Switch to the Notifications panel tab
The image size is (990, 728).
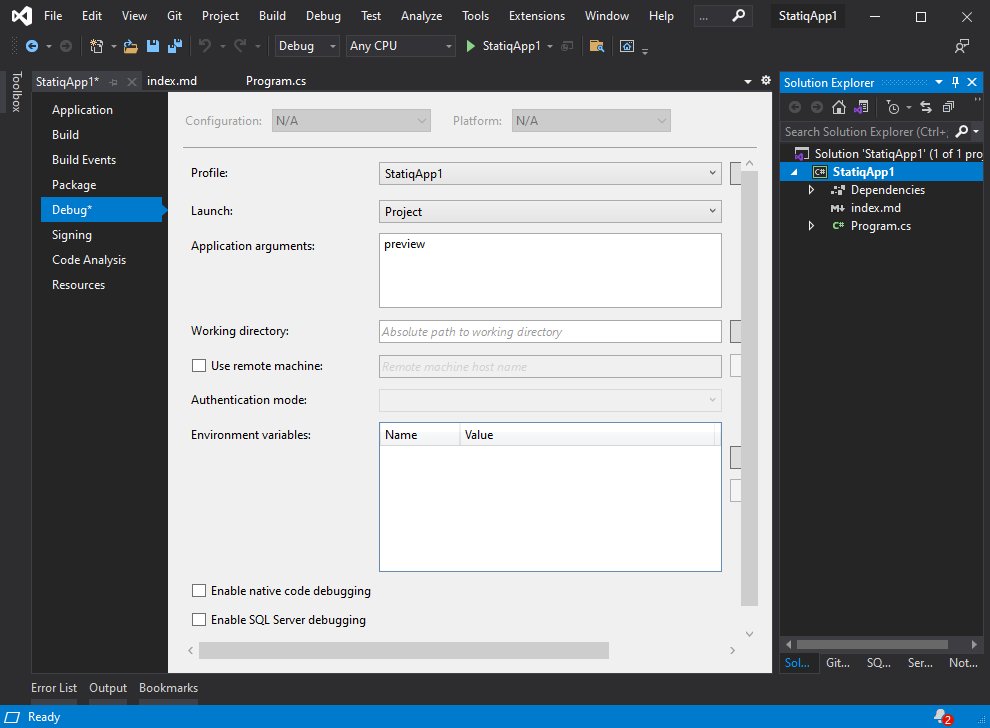click(963, 662)
